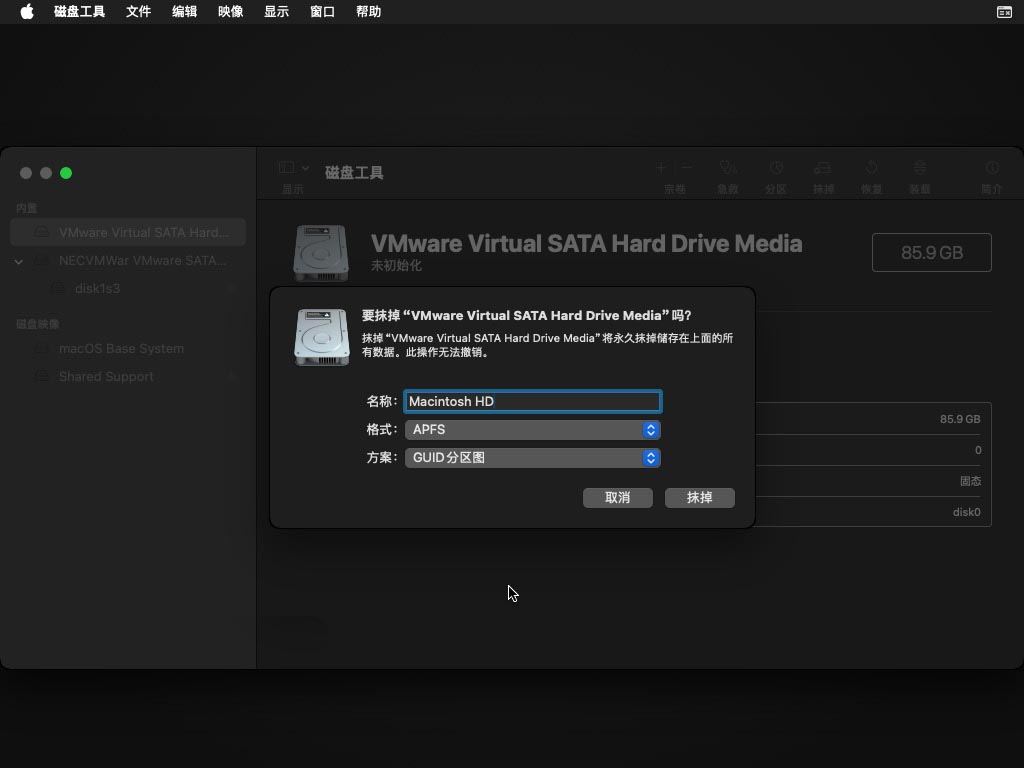Open the 映像 menu in menu bar
This screenshot has width=1024, height=768.
point(230,12)
